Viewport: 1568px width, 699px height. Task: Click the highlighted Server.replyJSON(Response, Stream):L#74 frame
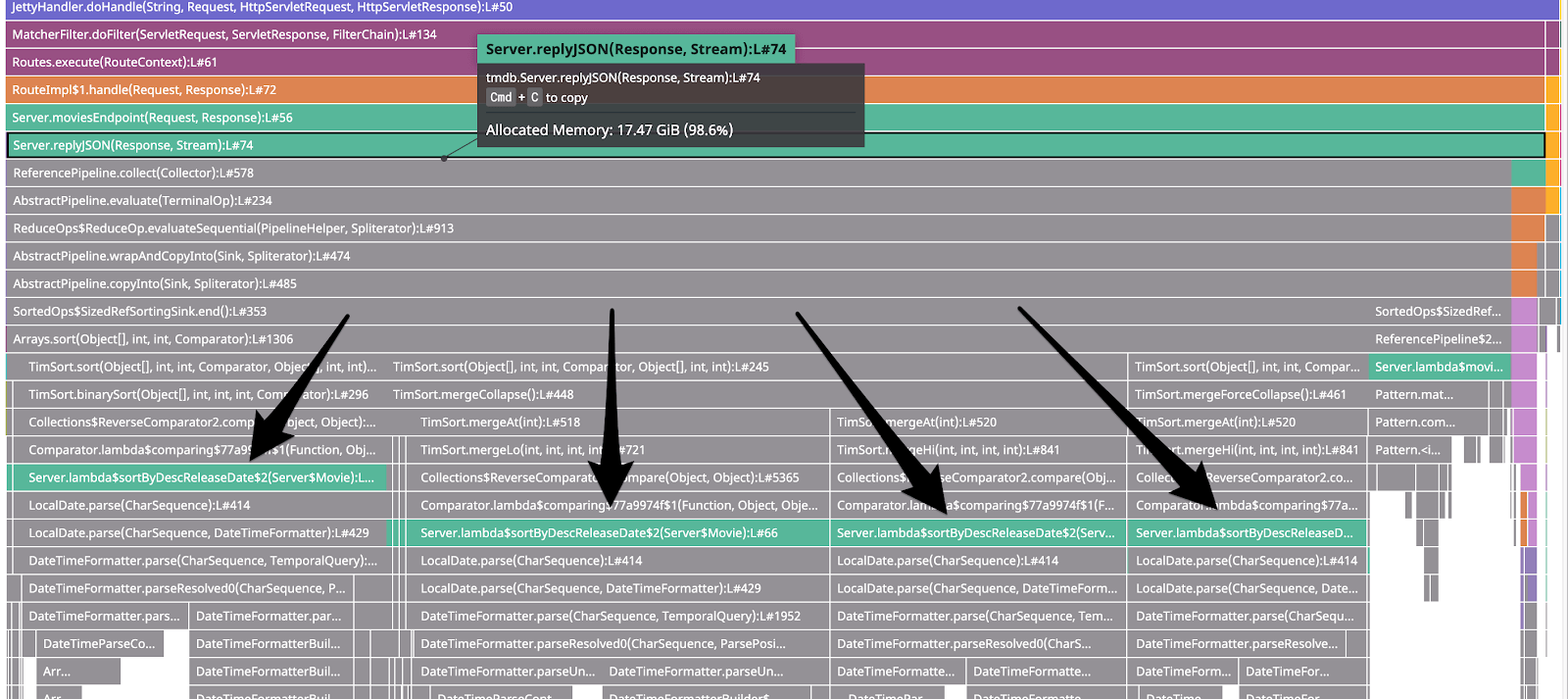tap(775, 145)
